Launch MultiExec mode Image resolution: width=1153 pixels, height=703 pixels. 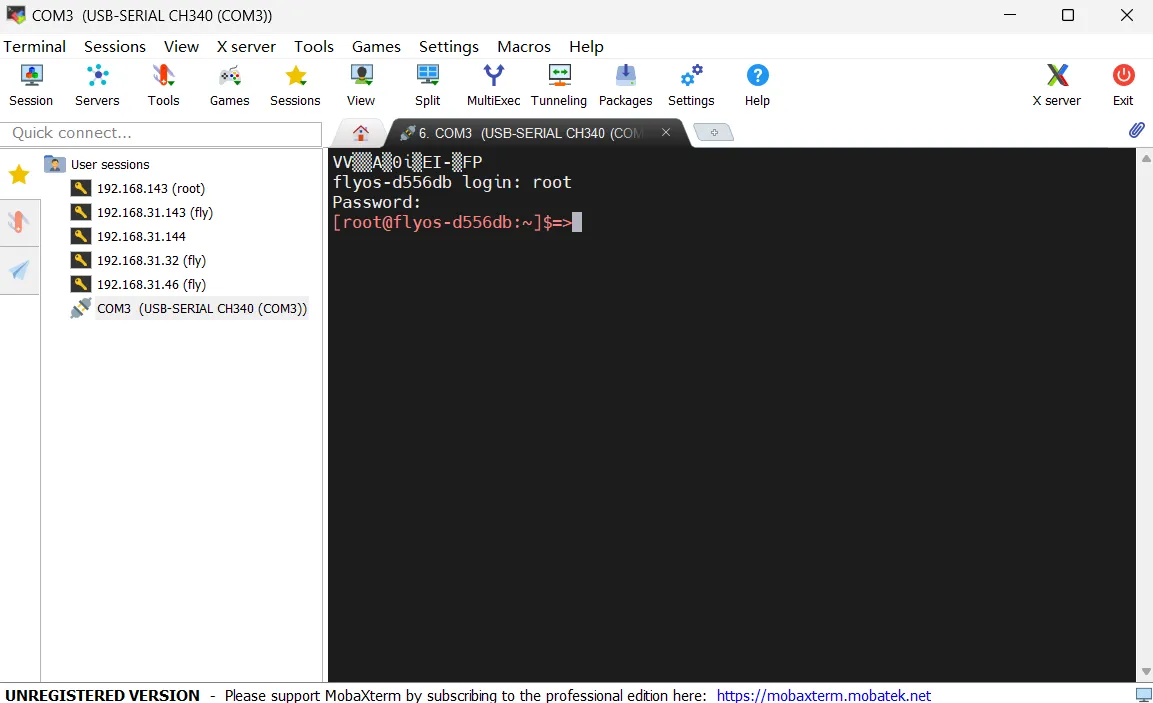click(x=493, y=85)
